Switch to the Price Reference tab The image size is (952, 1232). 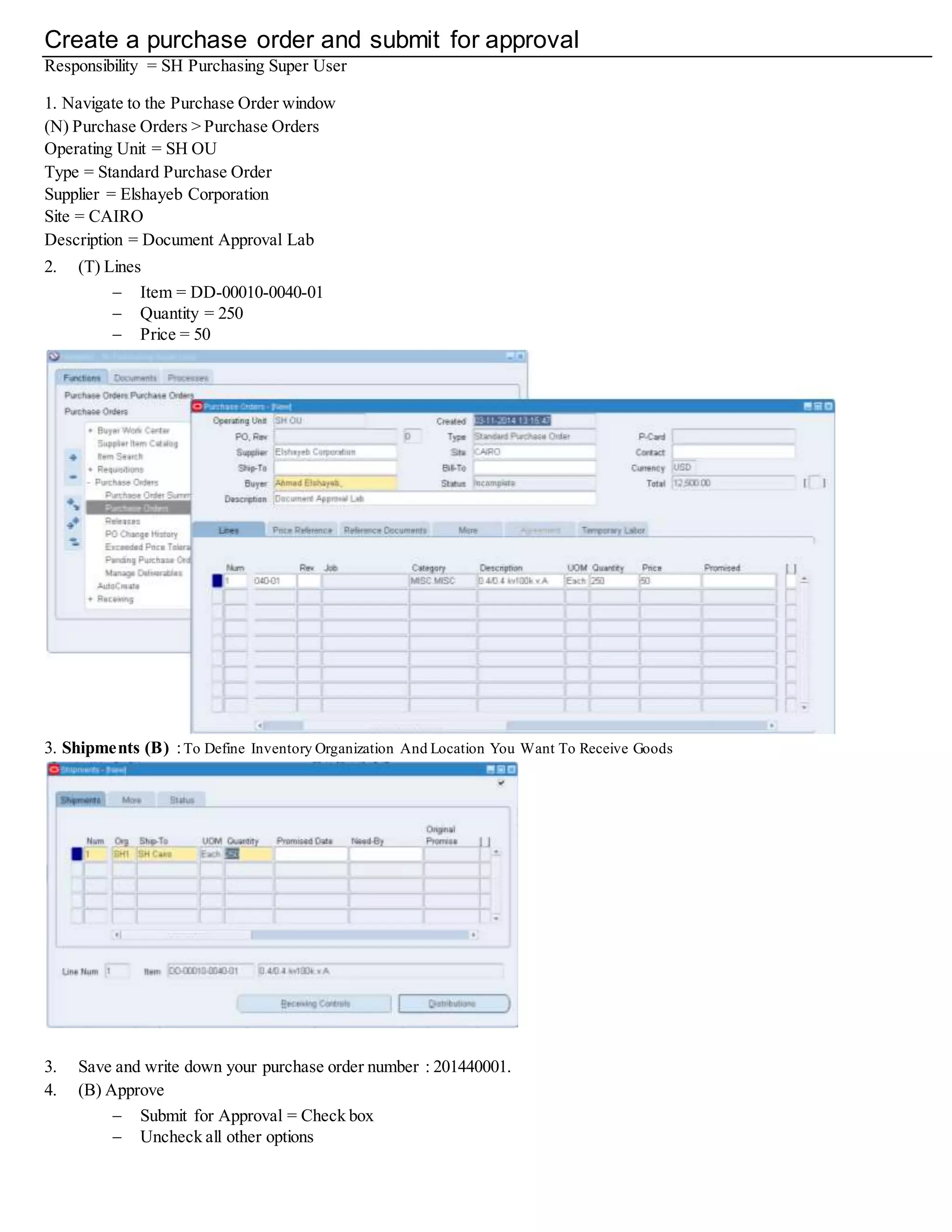[302, 530]
